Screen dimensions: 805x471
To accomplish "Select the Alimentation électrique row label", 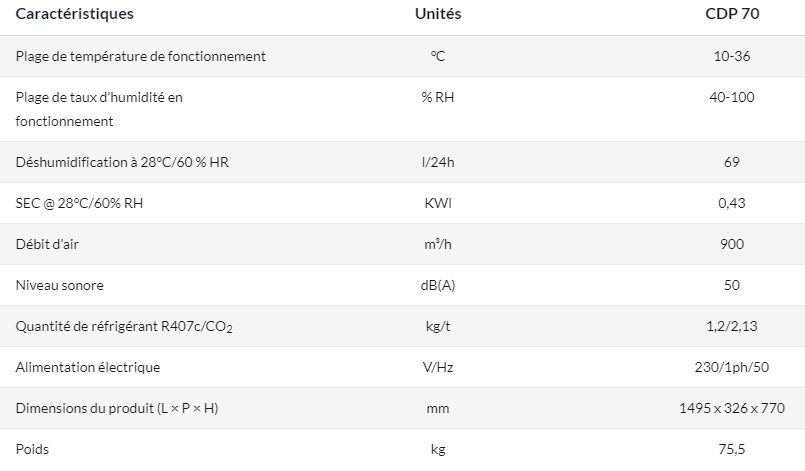I will click(x=88, y=367).
